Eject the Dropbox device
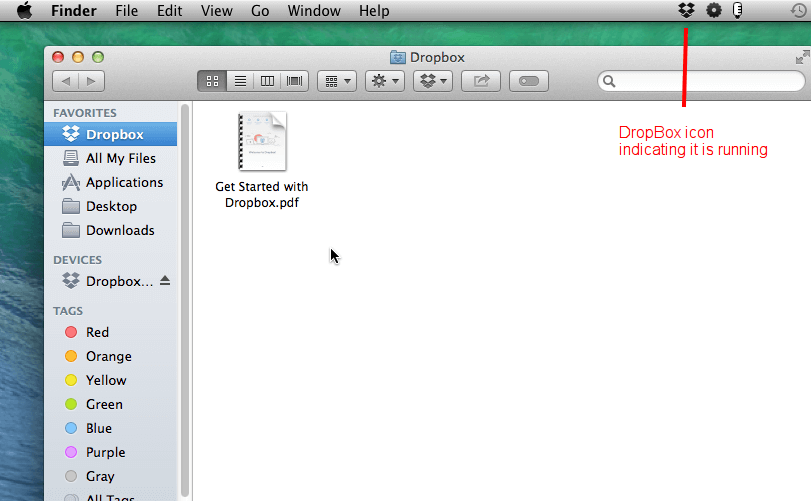 (x=165, y=281)
